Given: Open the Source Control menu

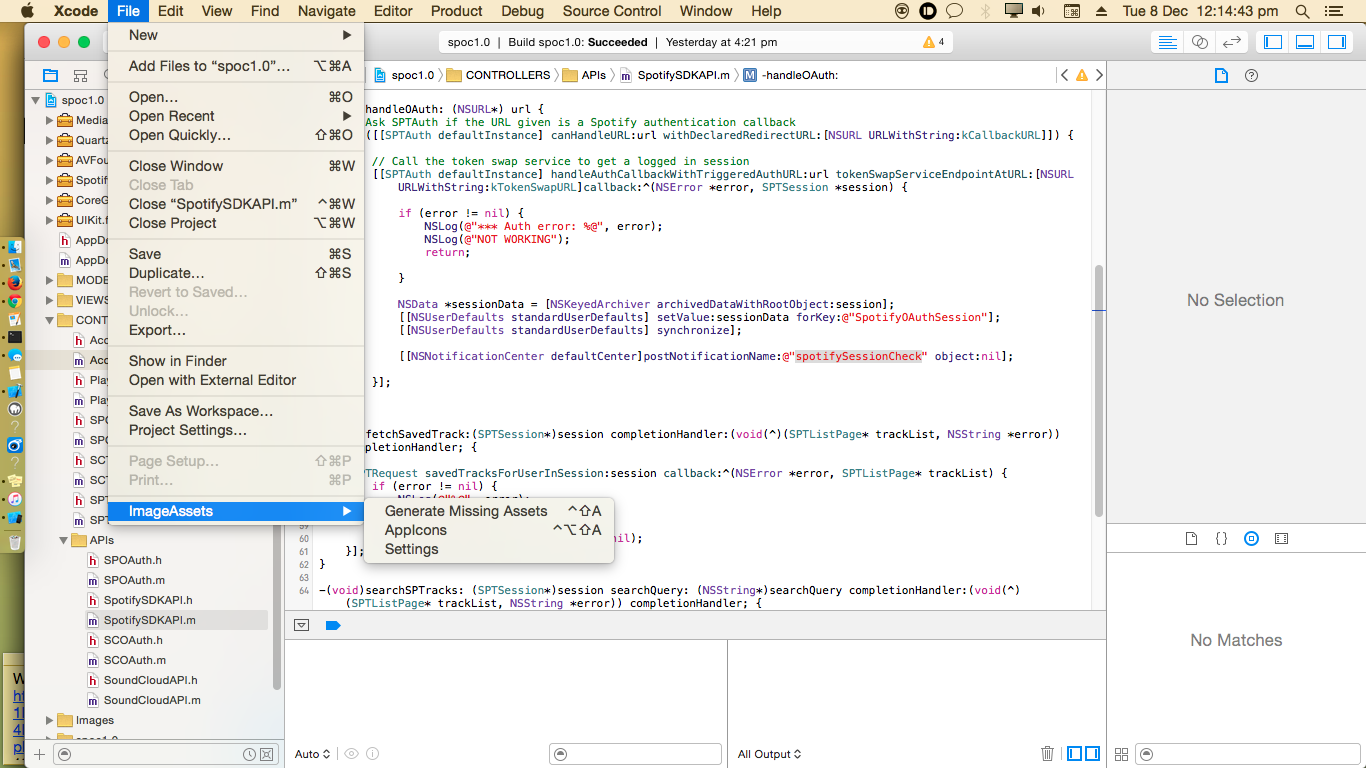Looking at the screenshot, I should (x=612, y=11).
